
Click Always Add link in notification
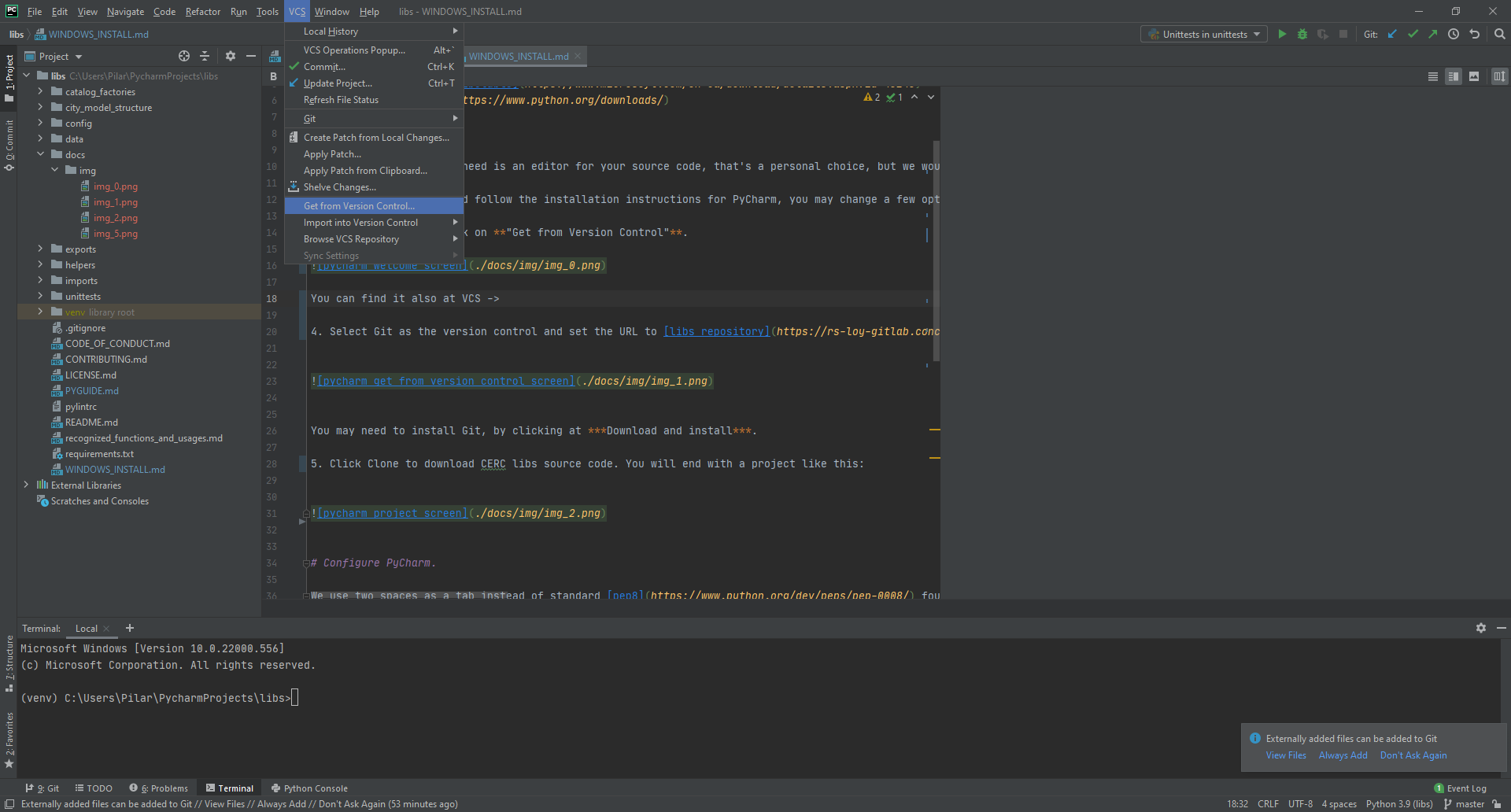coord(1343,755)
